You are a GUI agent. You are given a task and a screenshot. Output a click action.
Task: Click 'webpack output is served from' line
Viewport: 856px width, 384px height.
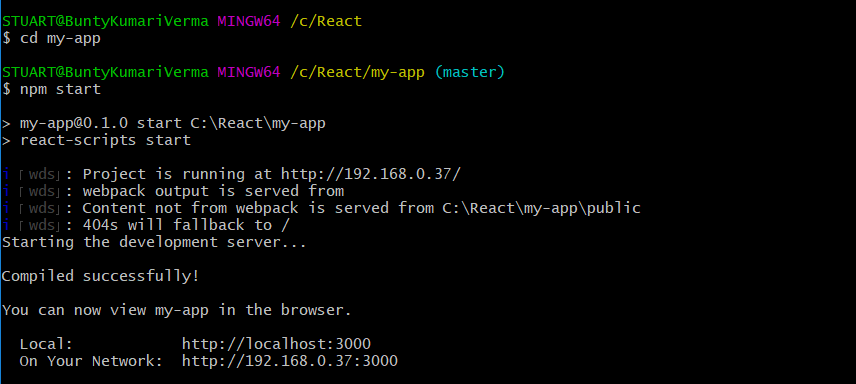tap(213, 191)
